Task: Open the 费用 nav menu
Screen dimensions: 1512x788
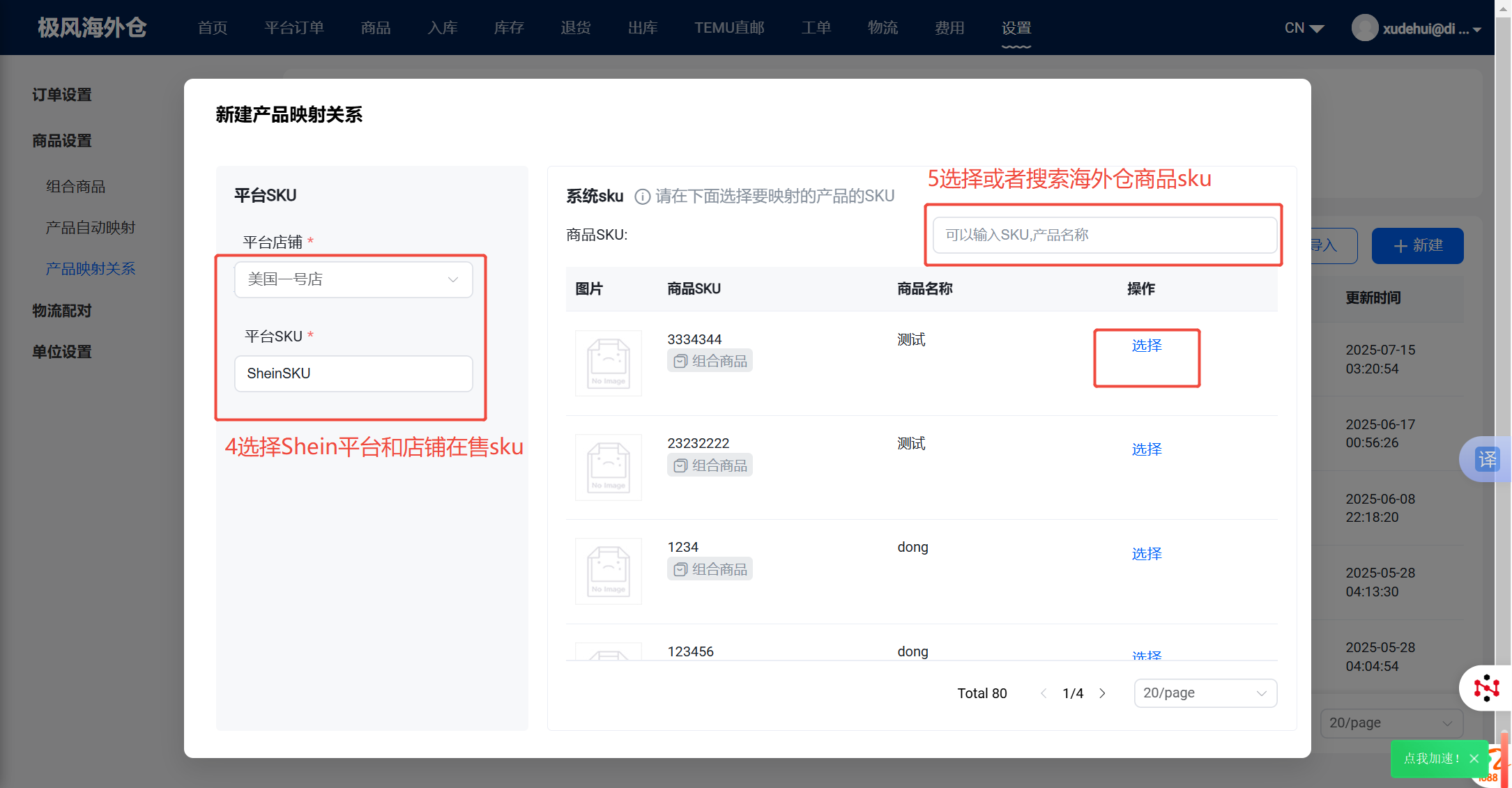Action: 949,28
